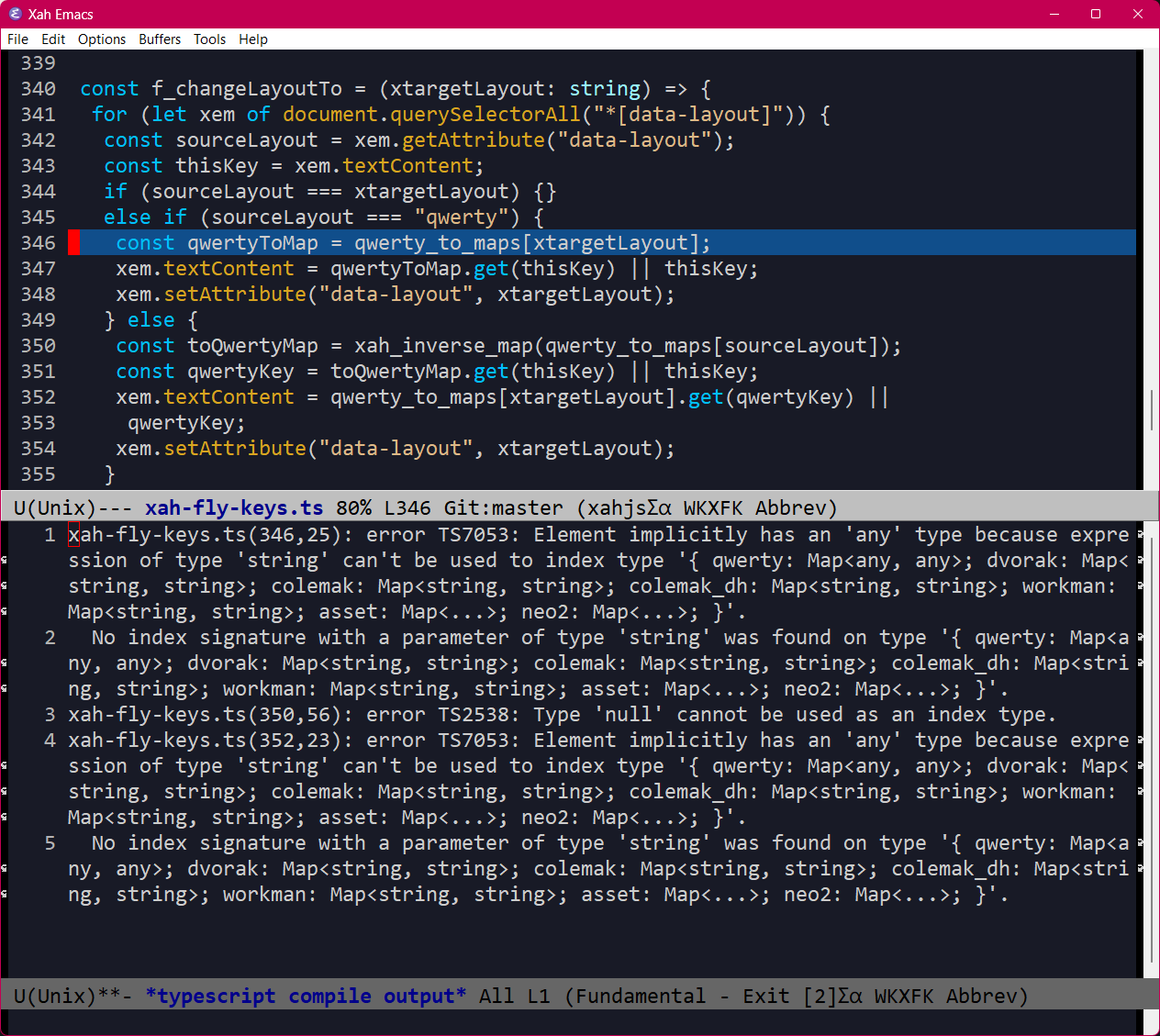Click (xahjs major mode indicator

611,507
